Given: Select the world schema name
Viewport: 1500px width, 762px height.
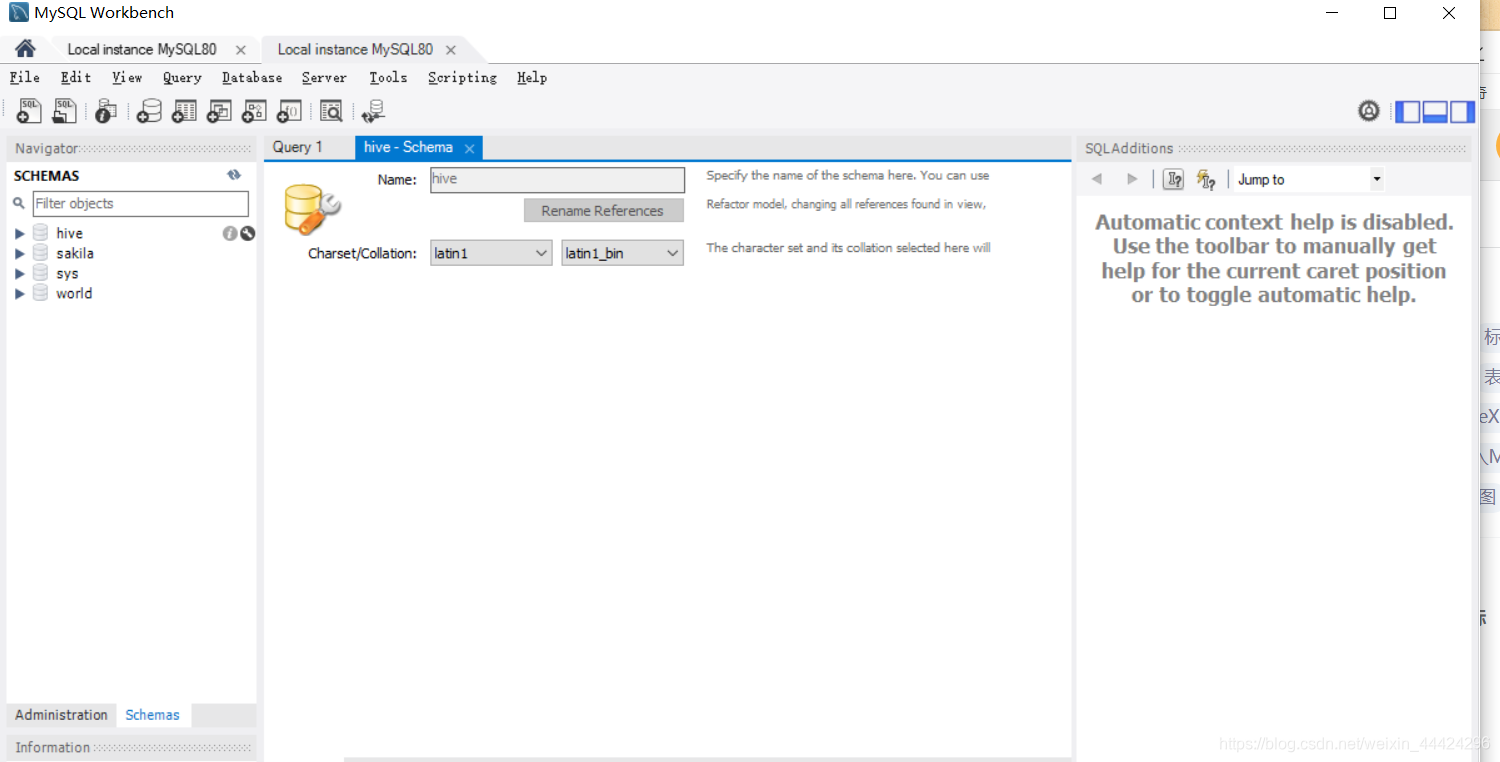Looking at the screenshot, I should point(74,293).
